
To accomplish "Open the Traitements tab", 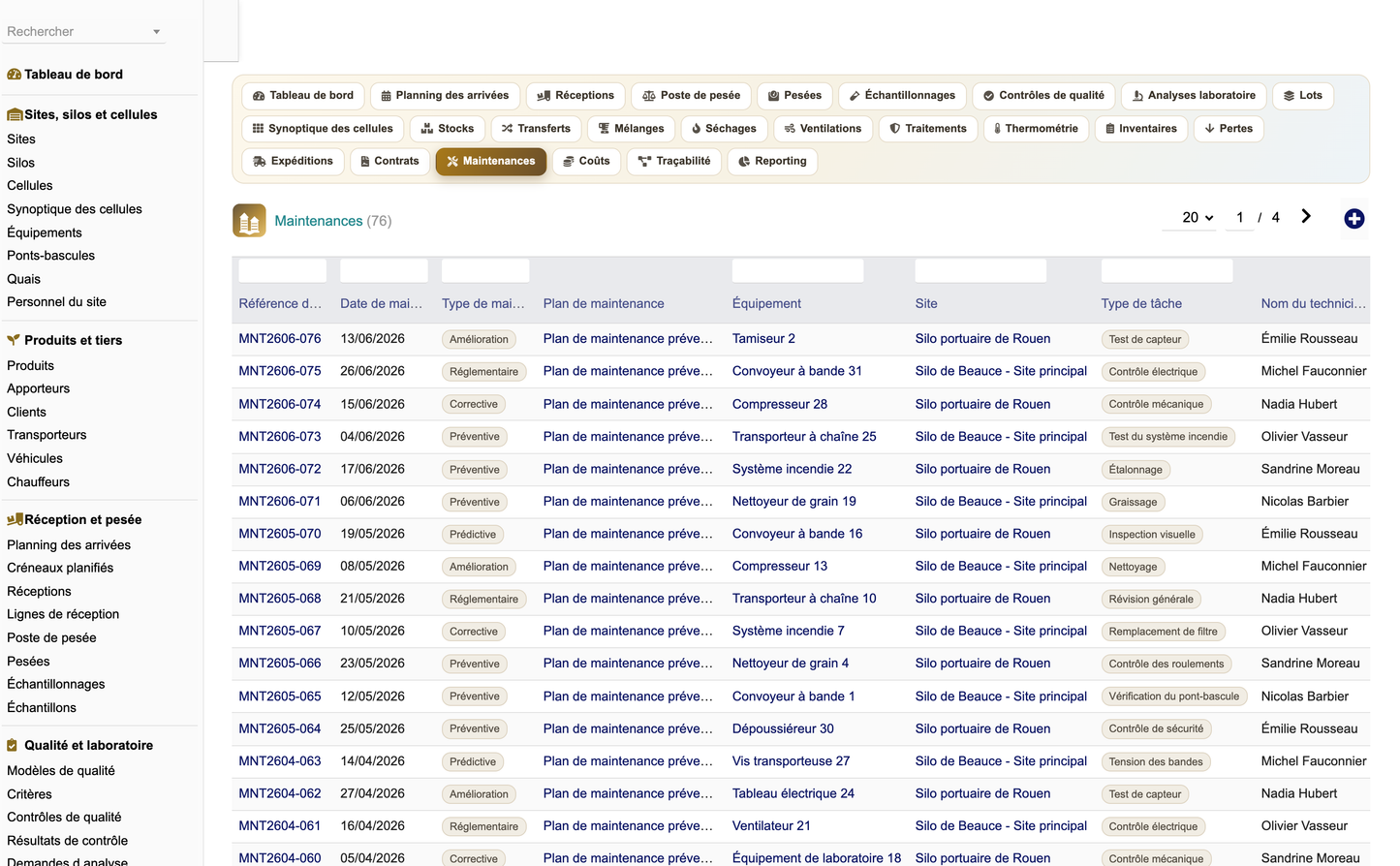I will (x=928, y=129).
